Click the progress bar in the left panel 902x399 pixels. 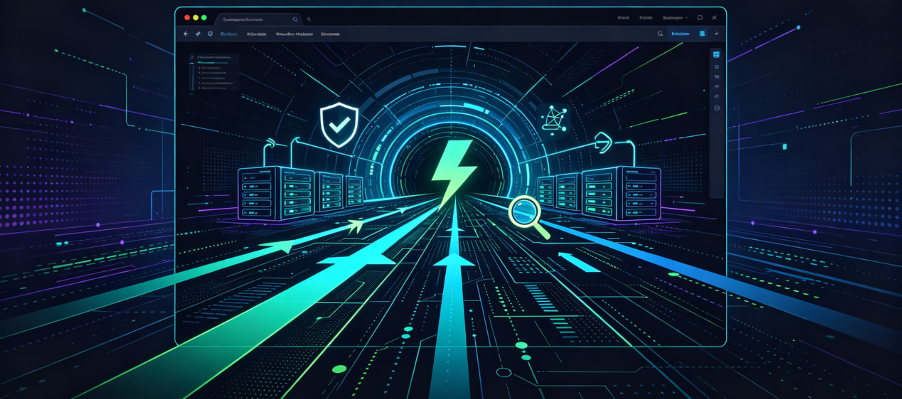[214, 62]
